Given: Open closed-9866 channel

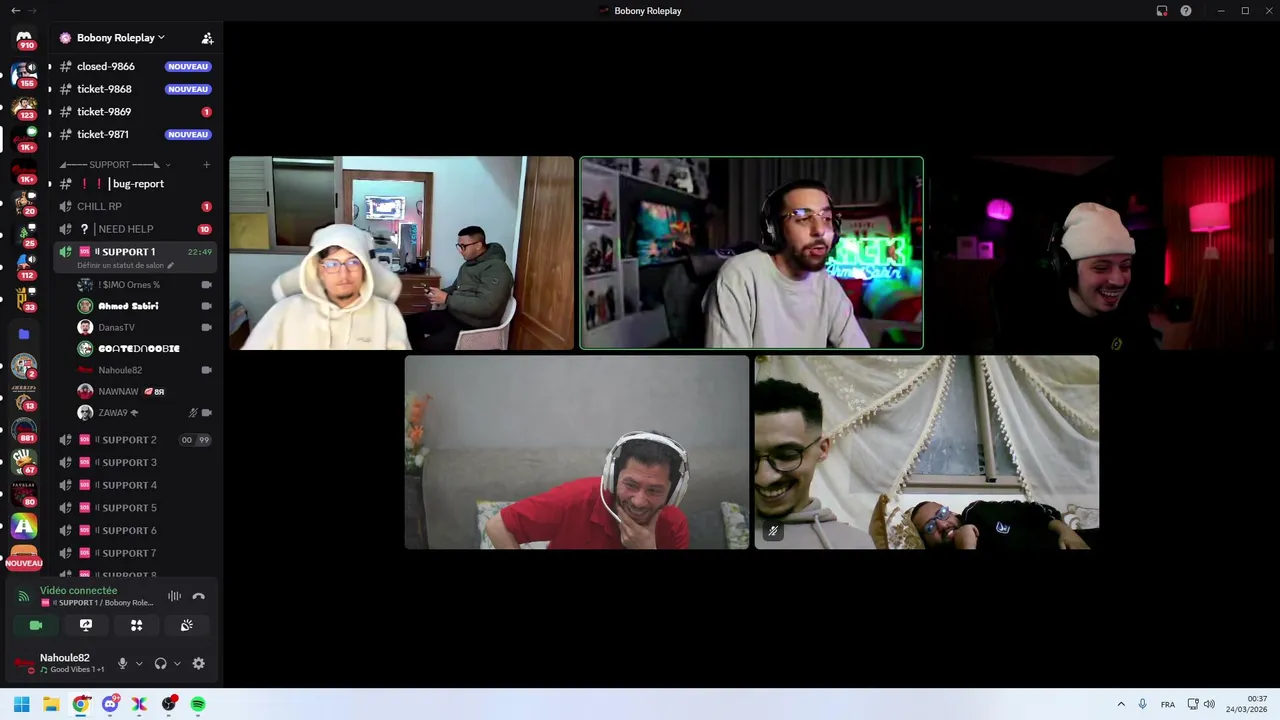Looking at the screenshot, I should (x=135, y=66).
